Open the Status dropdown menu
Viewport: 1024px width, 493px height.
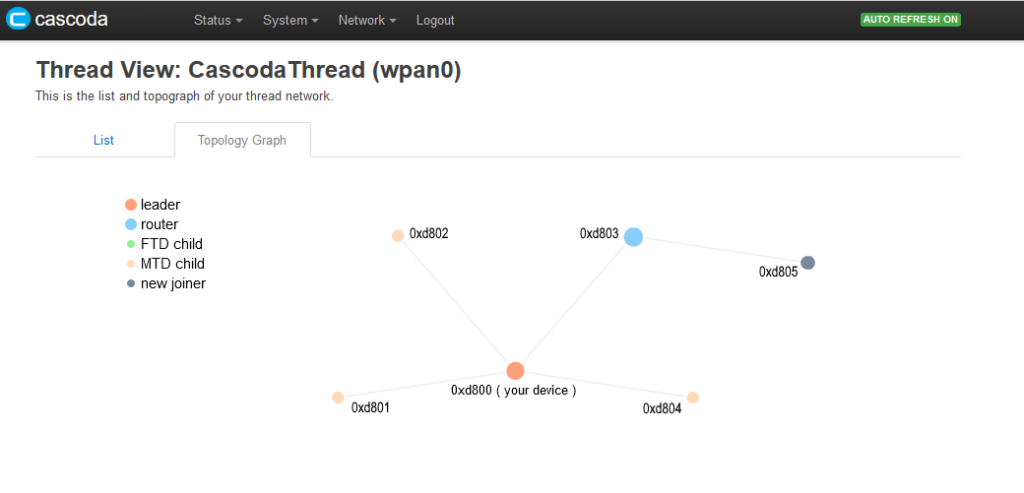click(x=218, y=20)
